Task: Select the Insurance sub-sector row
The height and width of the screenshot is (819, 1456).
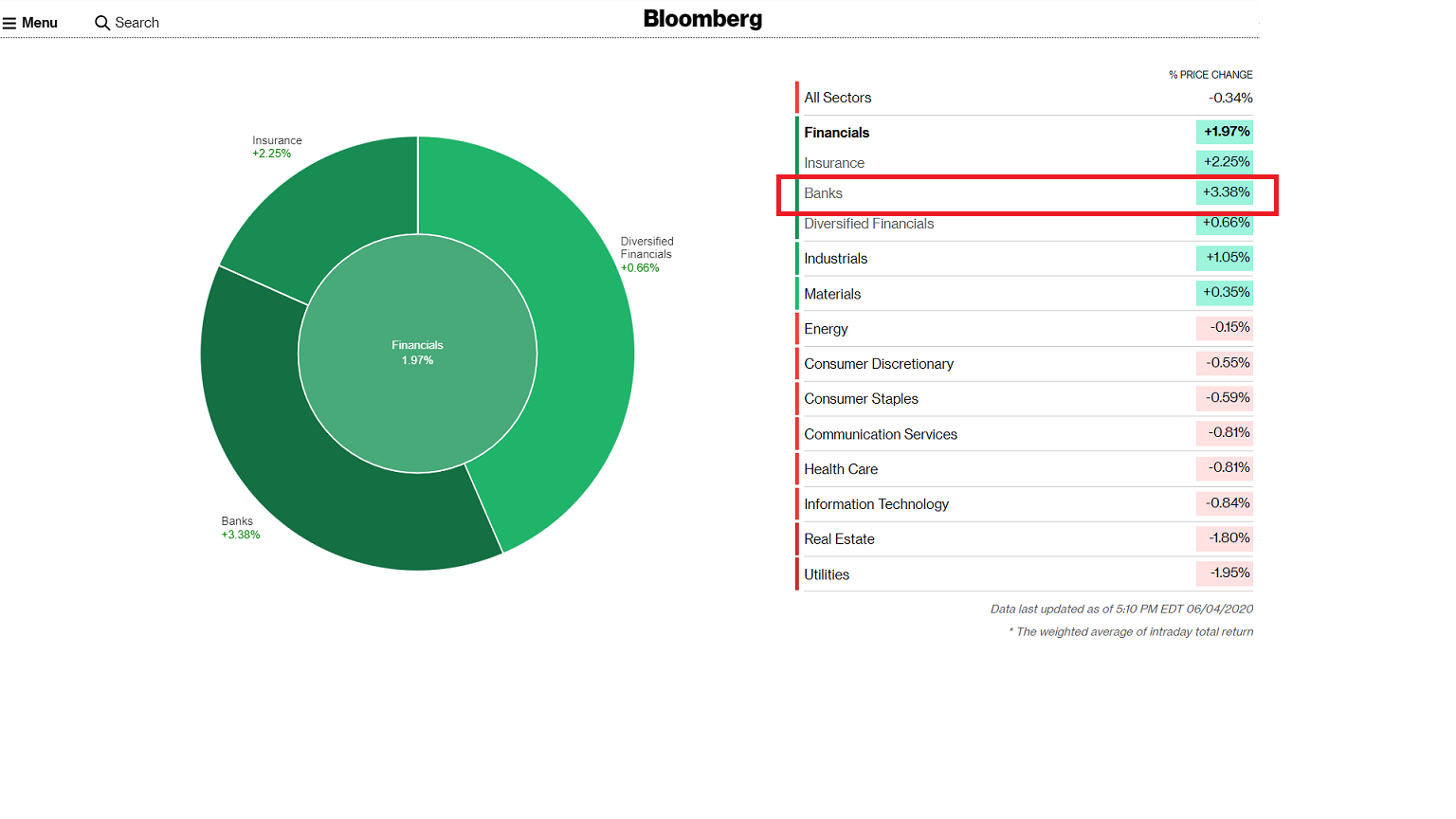Action: [x=1024, y=162]
